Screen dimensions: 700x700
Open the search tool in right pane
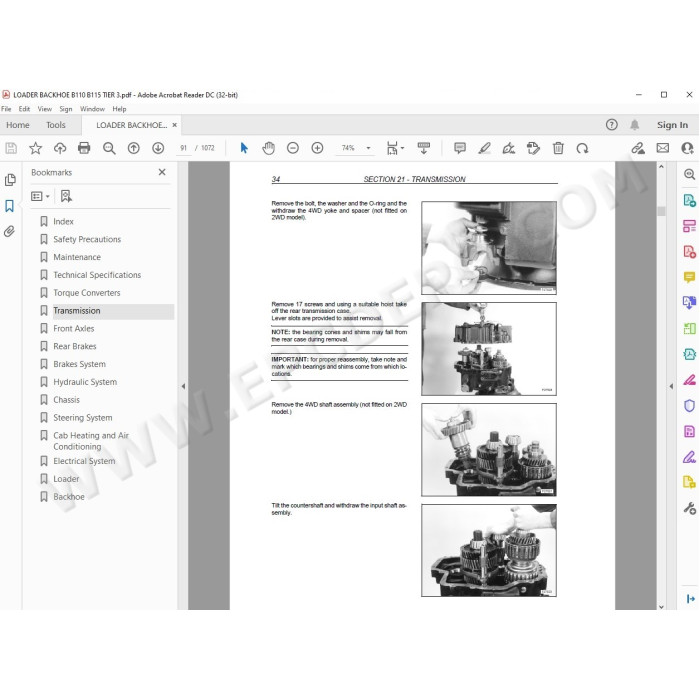coord(690,174)
